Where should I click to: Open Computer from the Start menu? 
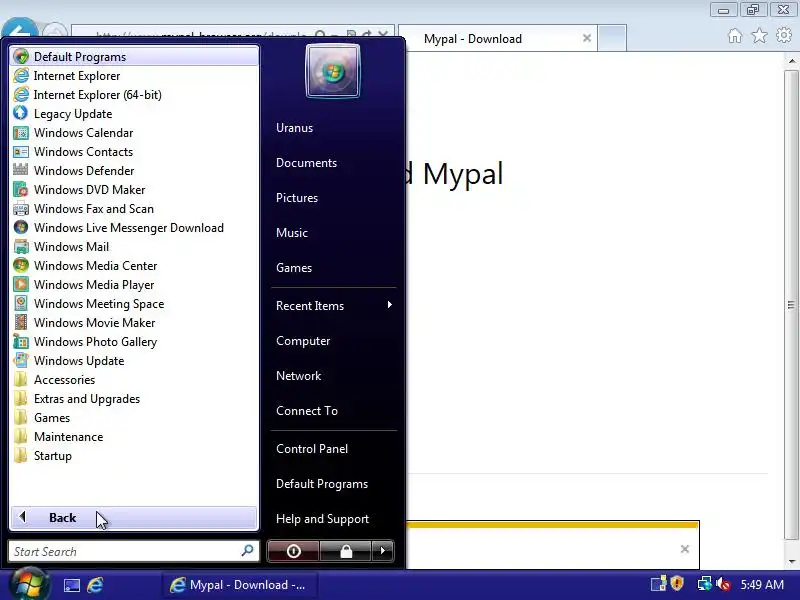(303, 341)
